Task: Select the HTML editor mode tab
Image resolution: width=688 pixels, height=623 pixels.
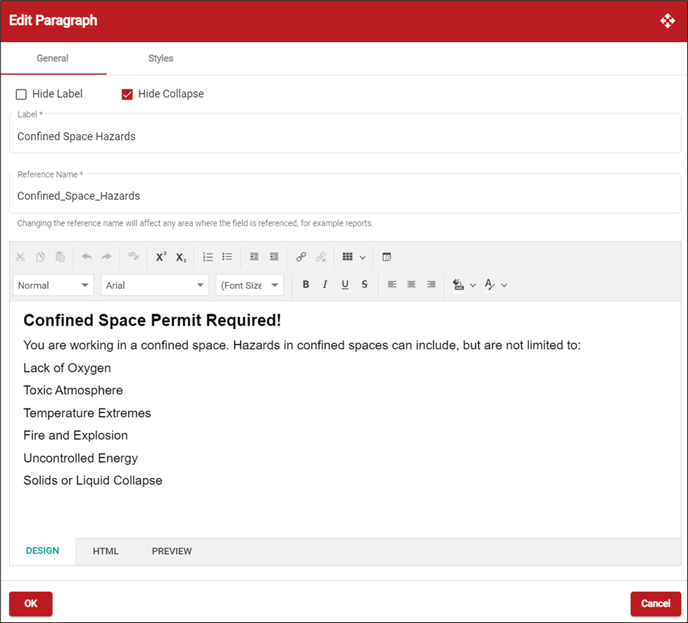Action: click(106, 551)
